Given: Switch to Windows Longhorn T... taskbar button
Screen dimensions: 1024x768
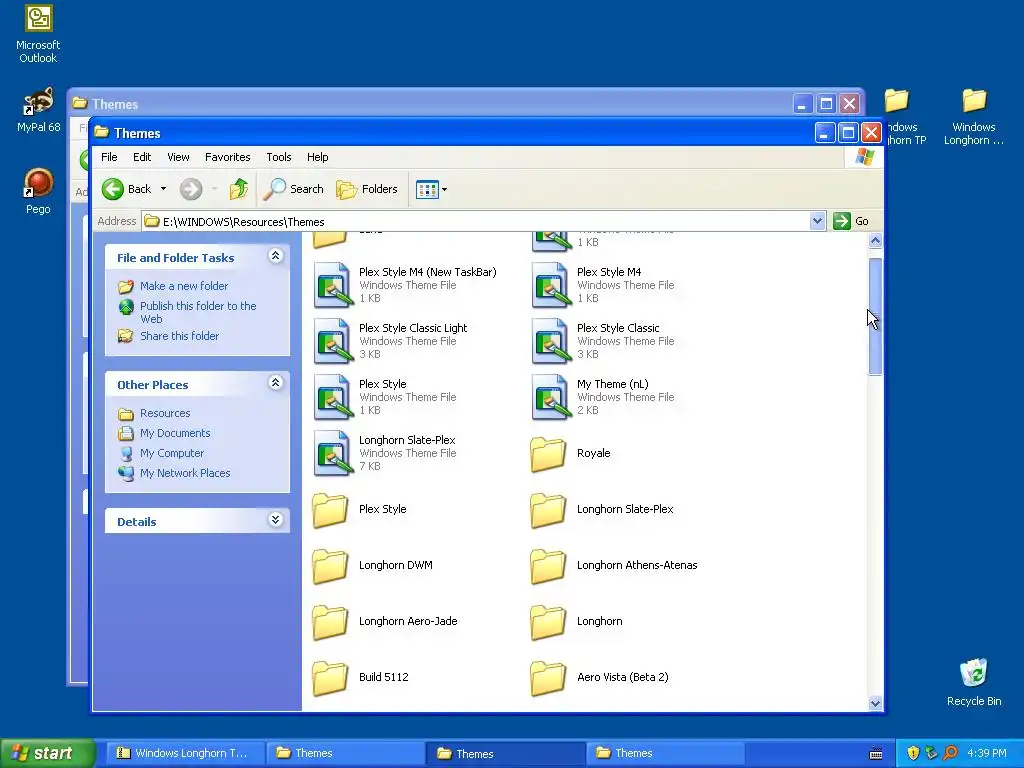Looking at the screenshot, I should [x=184, y=754].
